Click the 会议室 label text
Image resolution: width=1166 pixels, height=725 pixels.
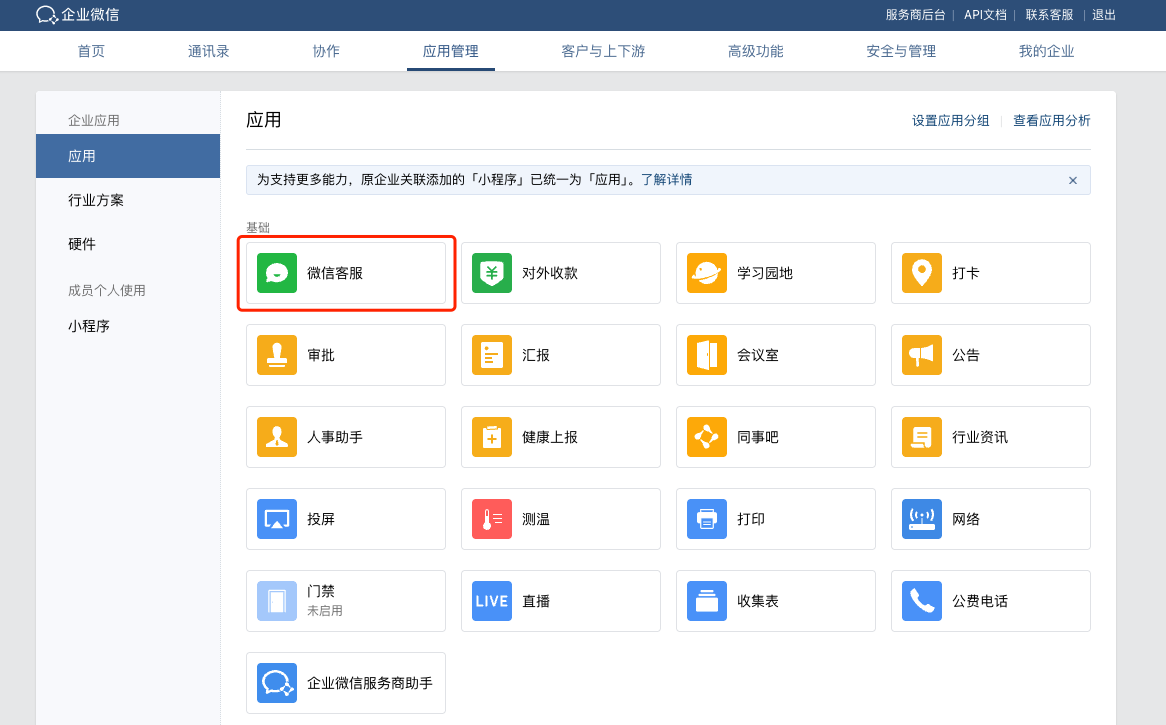point(758,355)
